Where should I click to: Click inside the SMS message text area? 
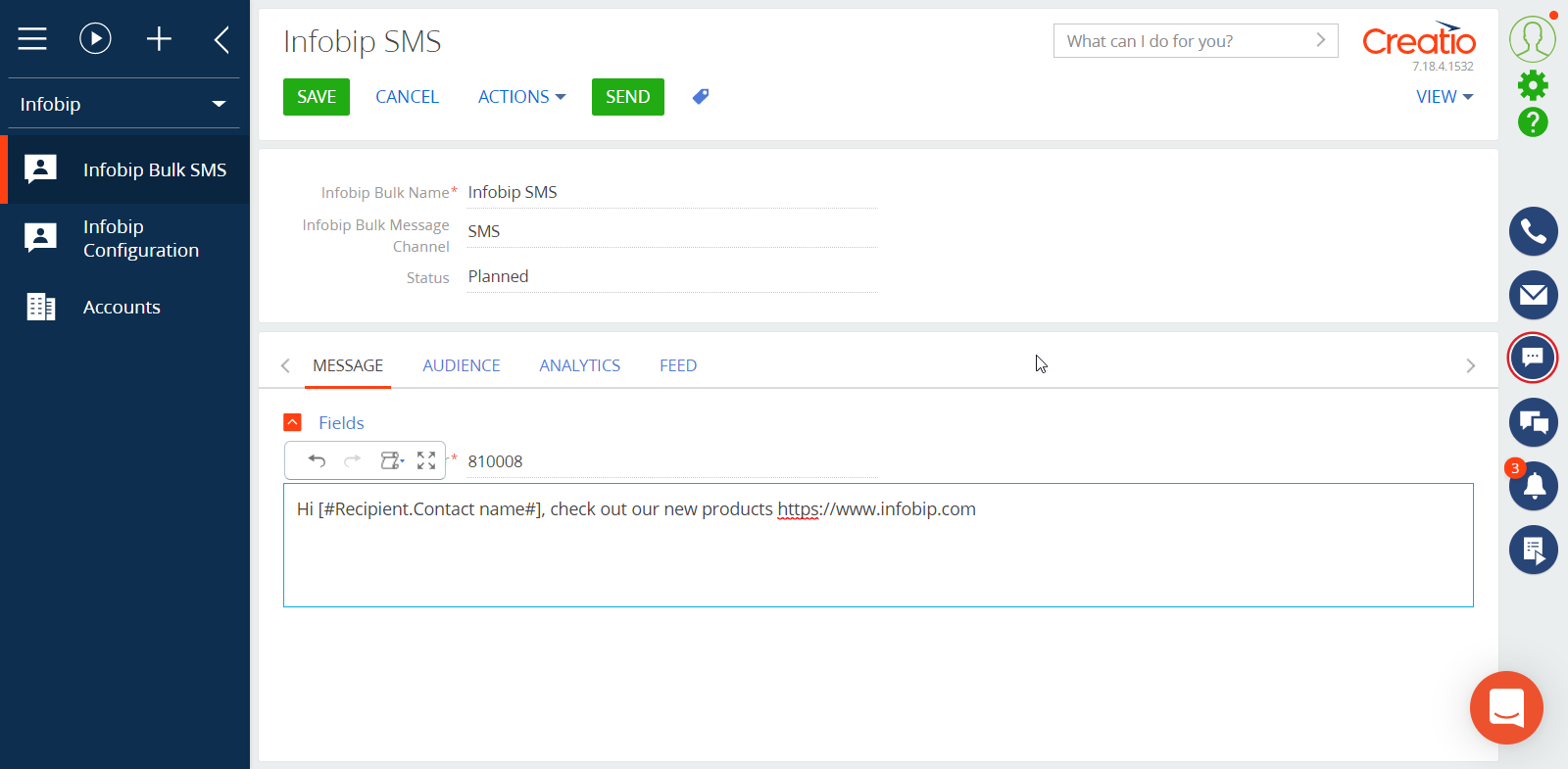[878, 545]
